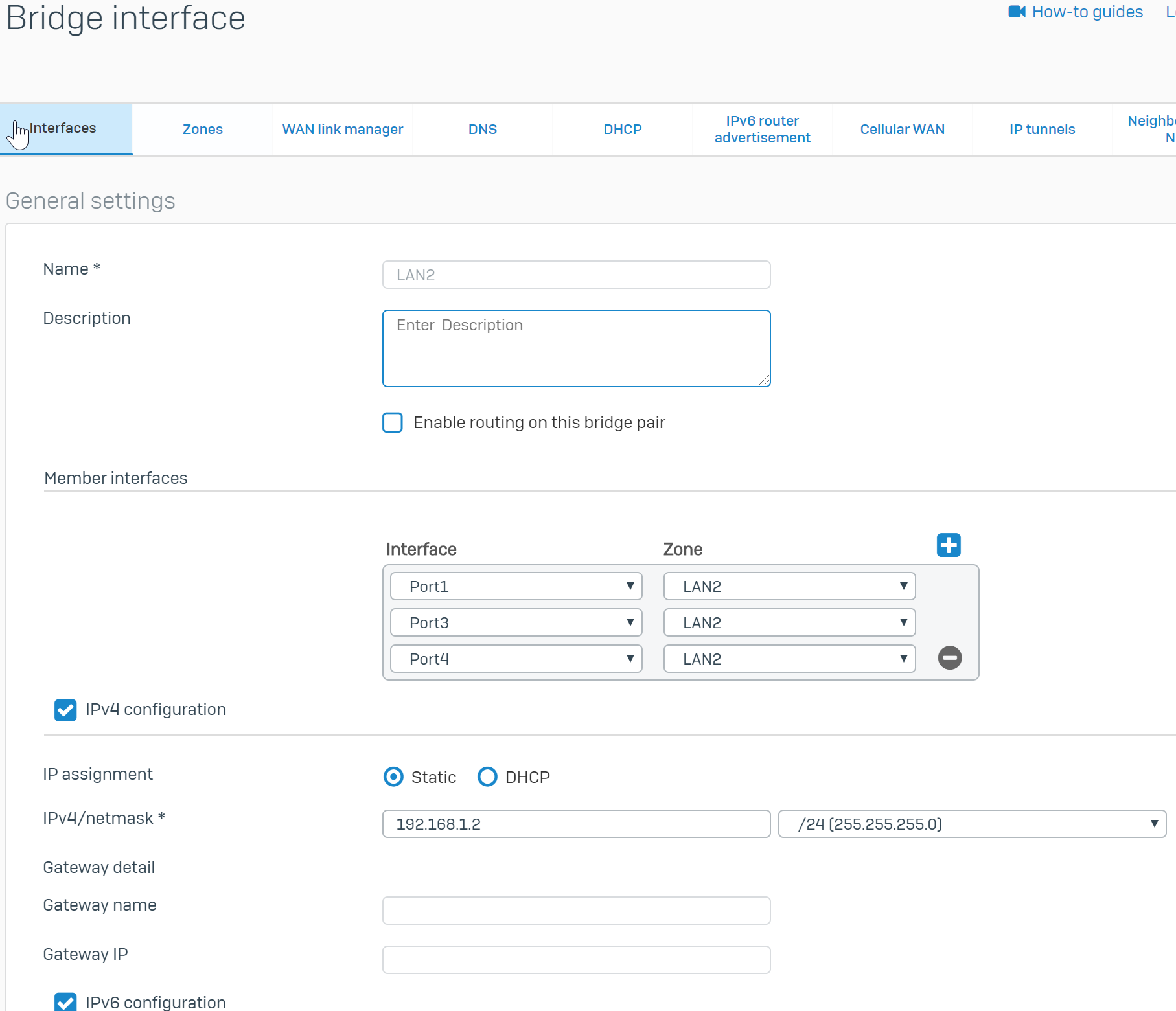The image size is (1176, 1011).
Task: Open the Port4 interface dropdown
Action: pyautogui.click(x=516, y=659)
